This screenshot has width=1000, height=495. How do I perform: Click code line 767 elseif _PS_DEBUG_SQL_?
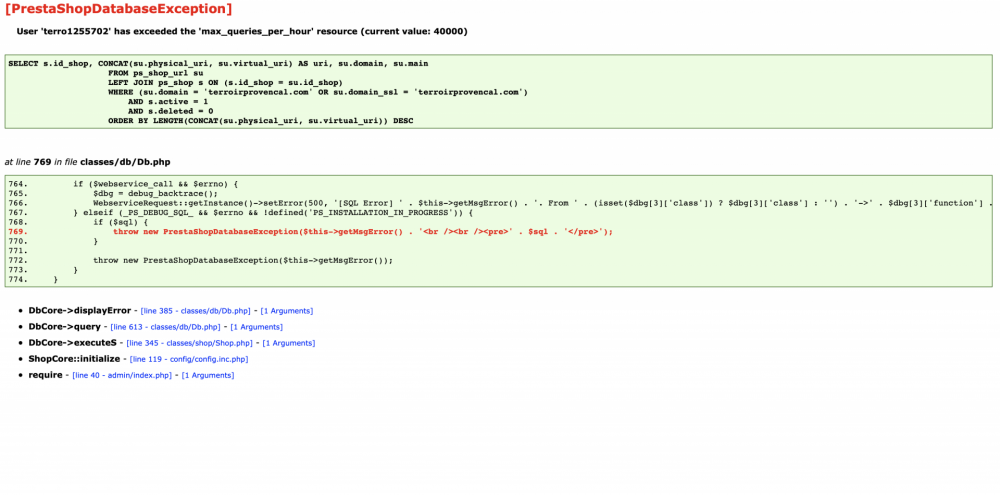pos(272,212)
